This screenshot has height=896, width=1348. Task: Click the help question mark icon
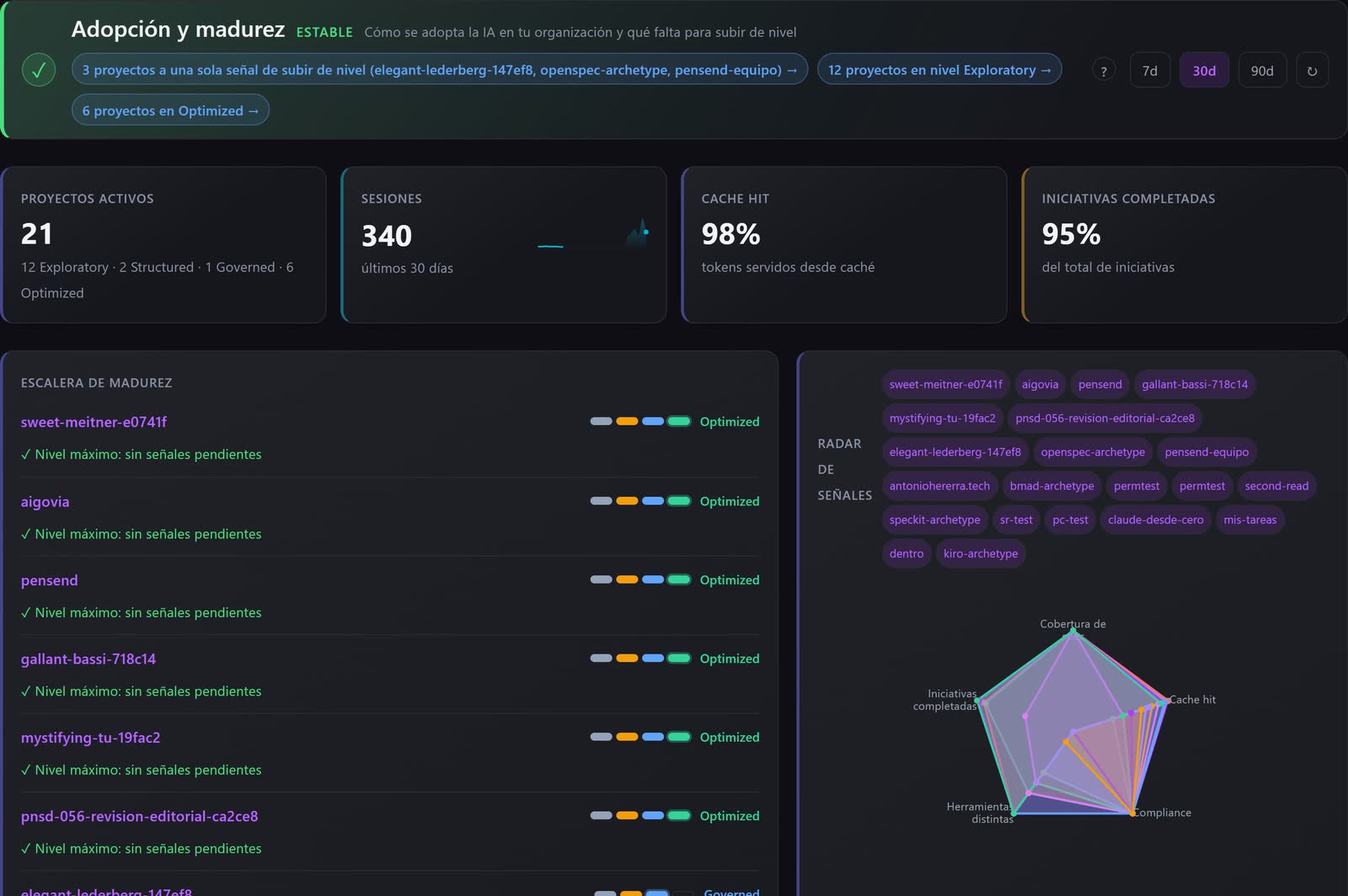(1104, 71)
